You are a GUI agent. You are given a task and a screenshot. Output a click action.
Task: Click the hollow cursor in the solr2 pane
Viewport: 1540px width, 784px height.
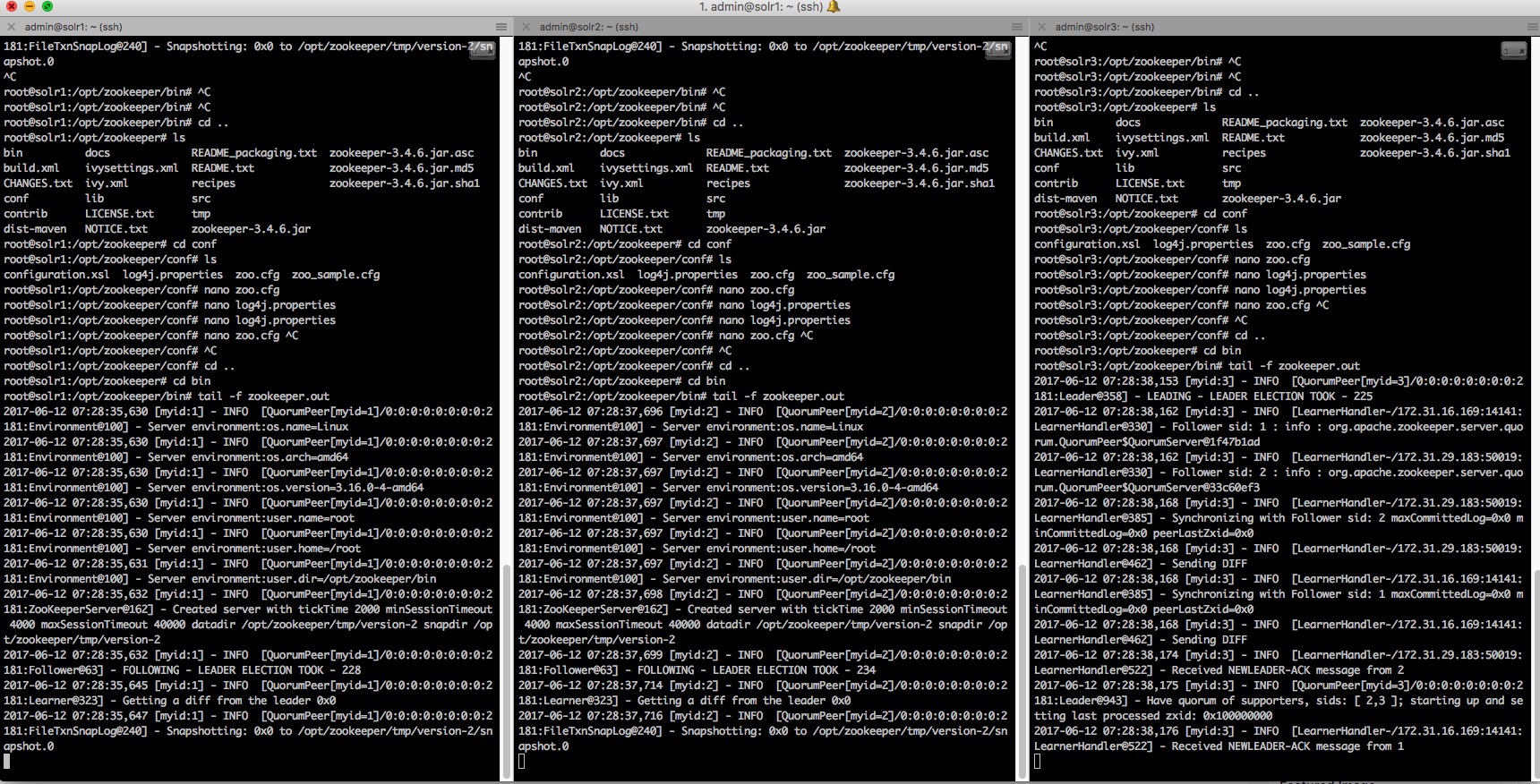[x=522, y=762]
